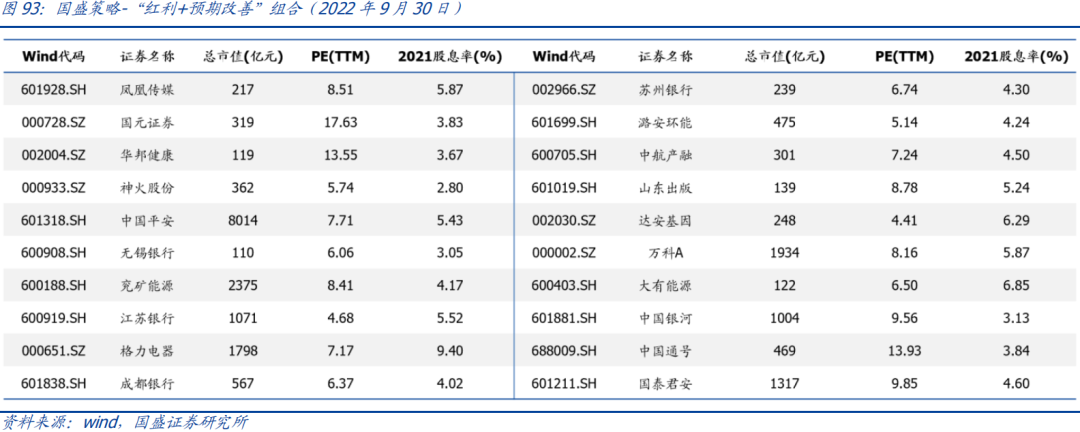Click the market cap value 1317
The width and height of the screenshot is (1080, 432).
click(784, 383)
